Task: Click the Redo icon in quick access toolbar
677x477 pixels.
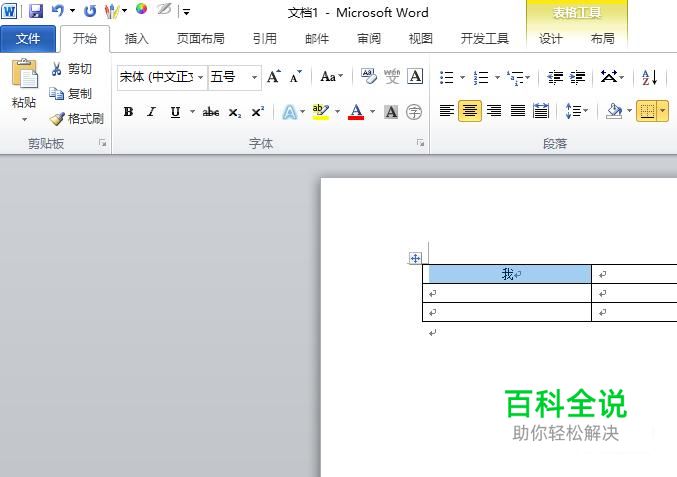Action: (x=90, y=11)
